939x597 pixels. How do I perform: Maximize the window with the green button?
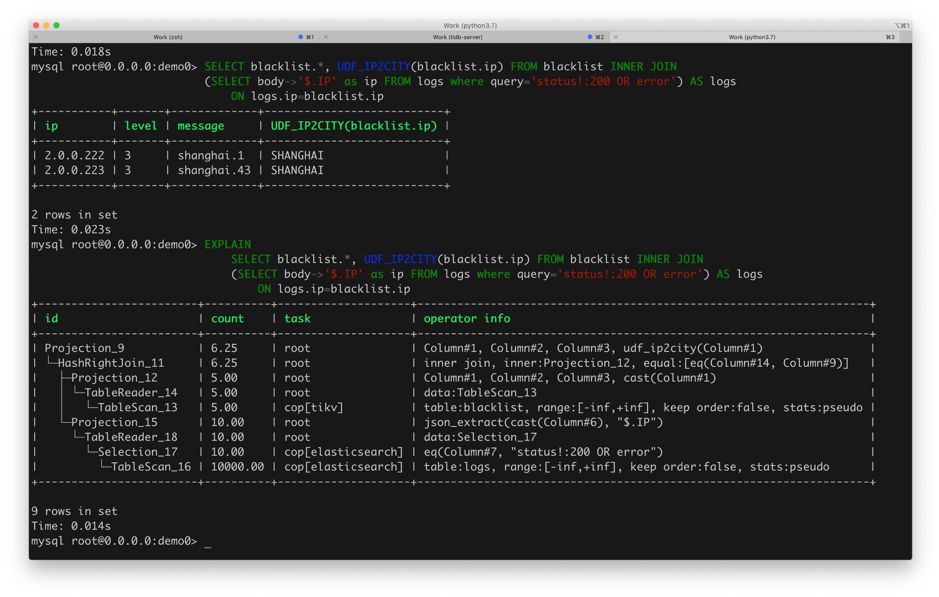(x=57, y=25)
